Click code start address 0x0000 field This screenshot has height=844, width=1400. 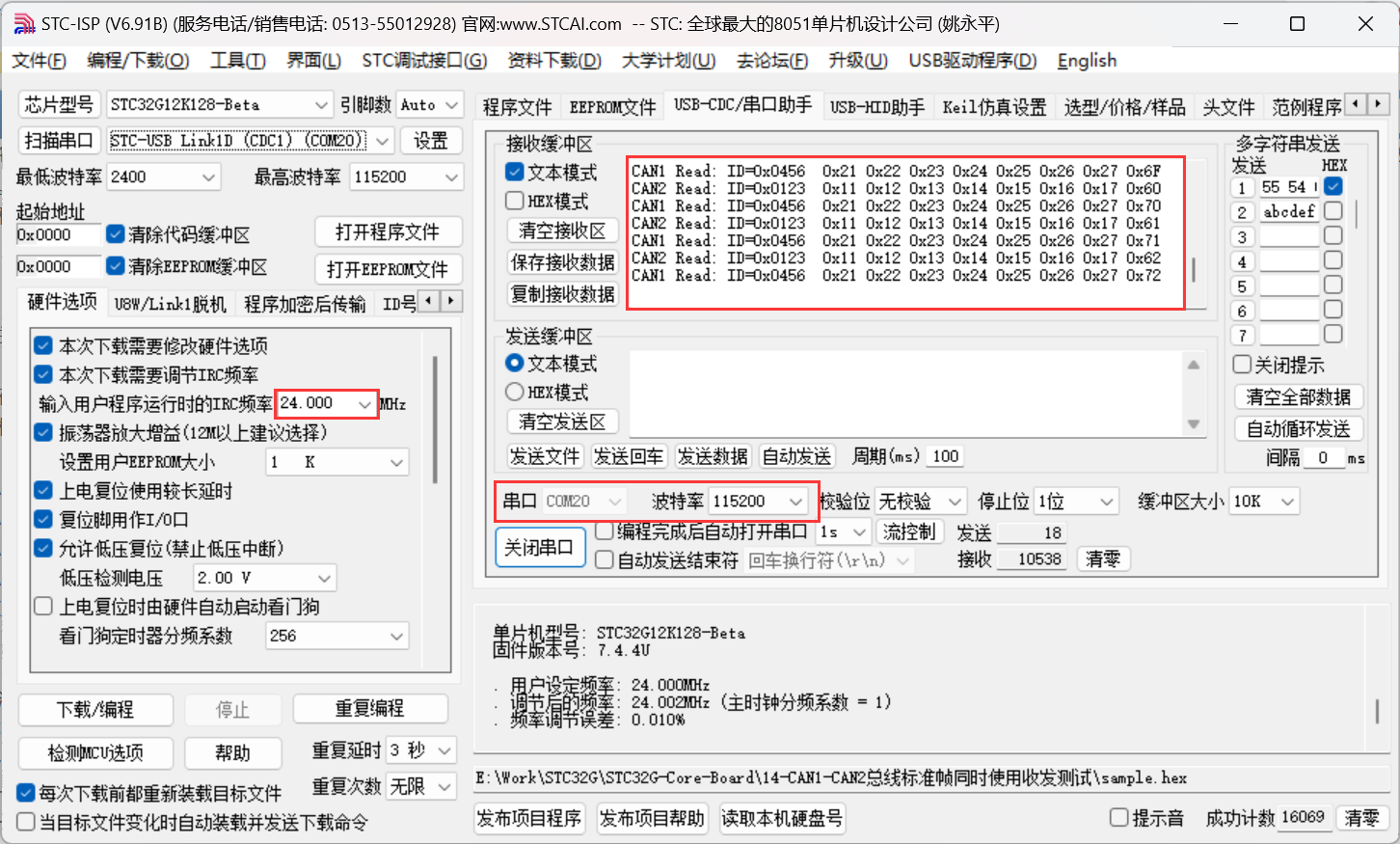58,234
